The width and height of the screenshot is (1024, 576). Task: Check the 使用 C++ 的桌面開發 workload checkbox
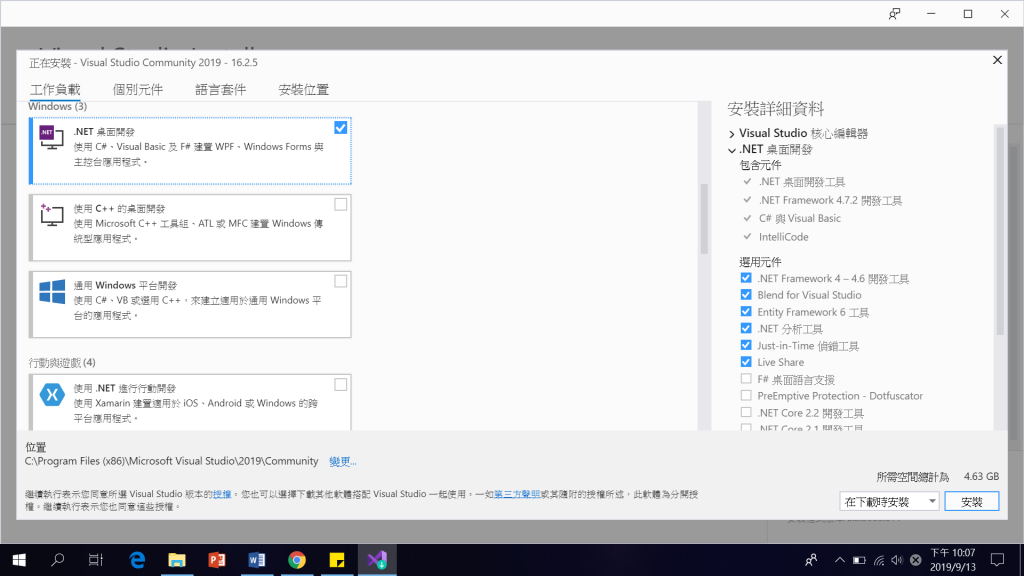pos(340,204)
